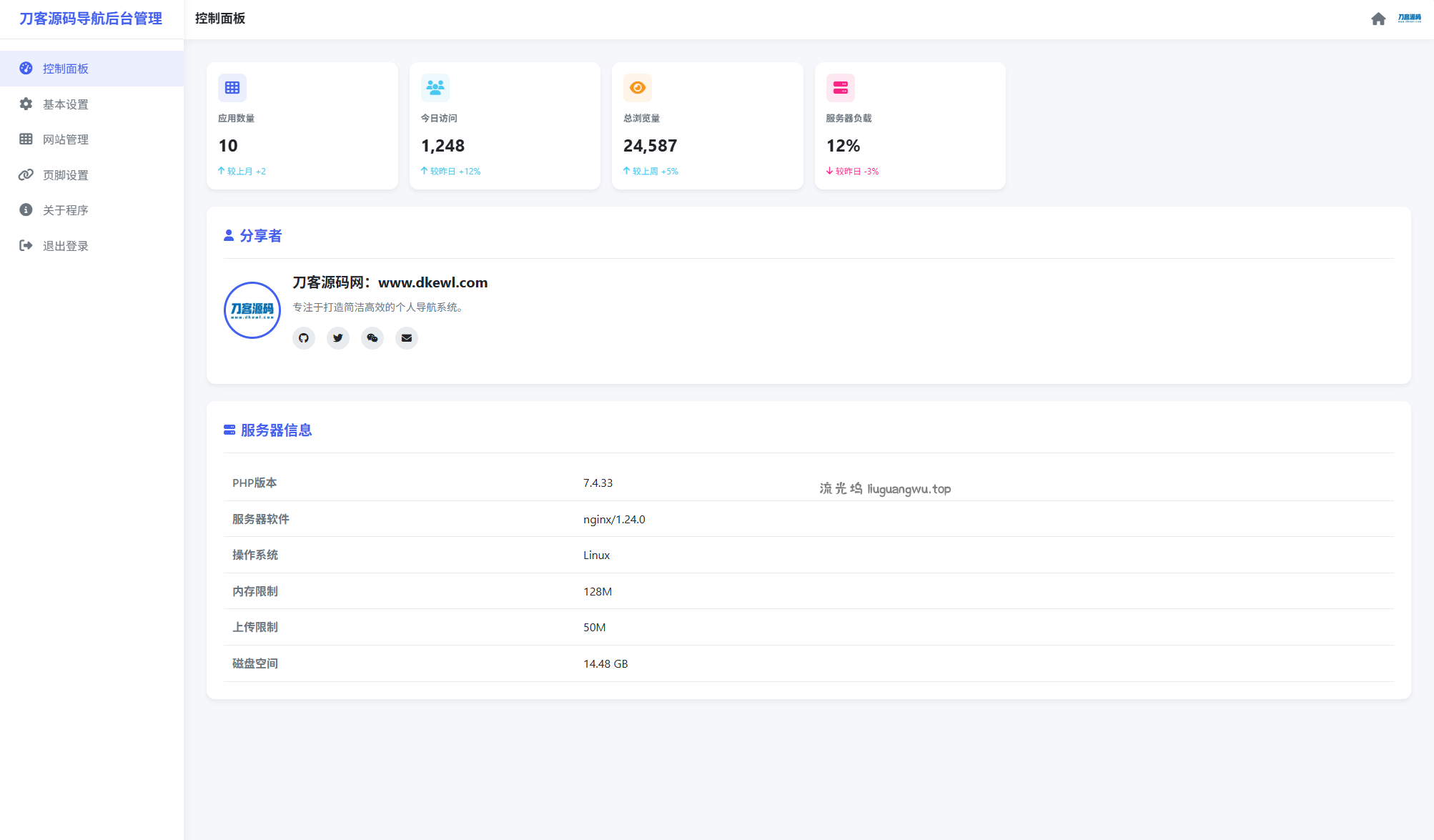The height and width of the screenshot is (840, 1434).
Task: Open 基本设置 in the sidebar
Action: (x=65, y=104)
